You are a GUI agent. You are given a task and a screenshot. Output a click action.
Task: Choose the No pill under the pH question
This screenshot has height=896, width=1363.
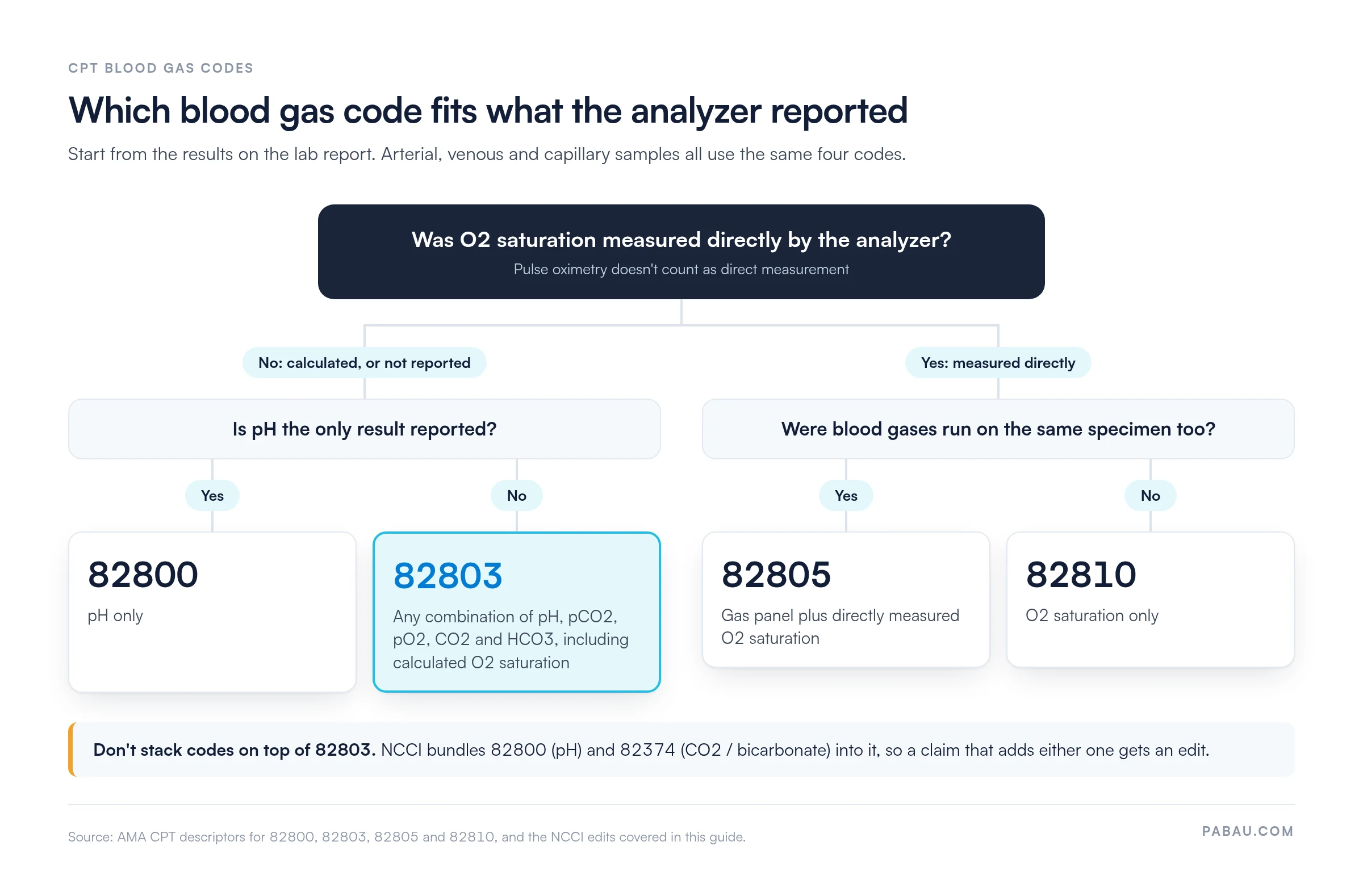click(517, 495)
